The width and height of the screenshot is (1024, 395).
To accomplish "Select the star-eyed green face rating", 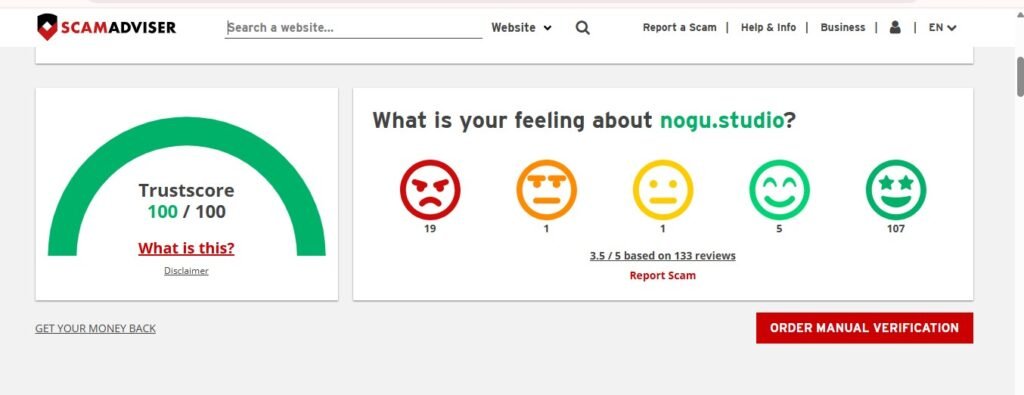I will (896, 189).
